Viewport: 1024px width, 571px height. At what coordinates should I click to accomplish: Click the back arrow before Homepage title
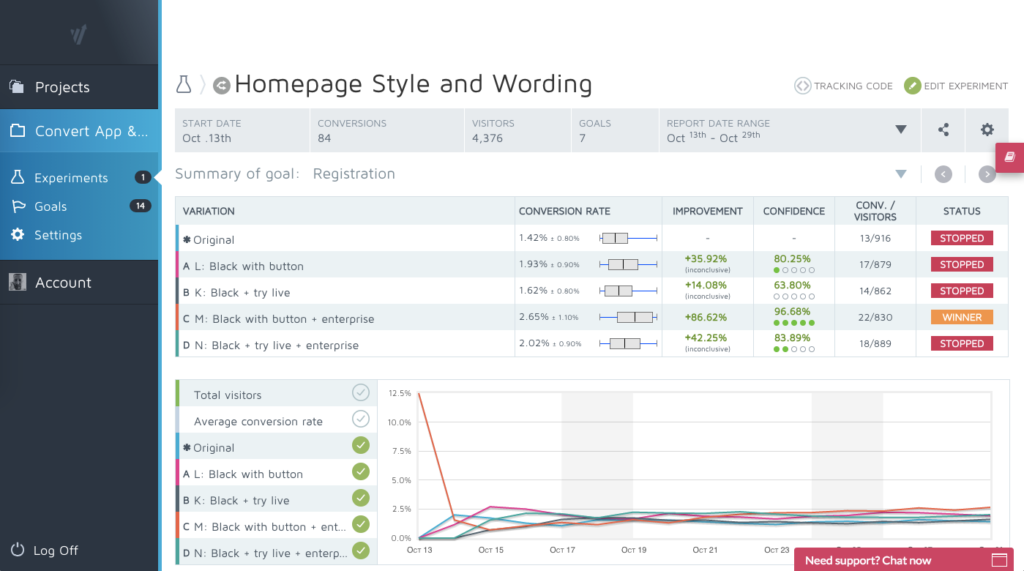[x=221, y=85]
